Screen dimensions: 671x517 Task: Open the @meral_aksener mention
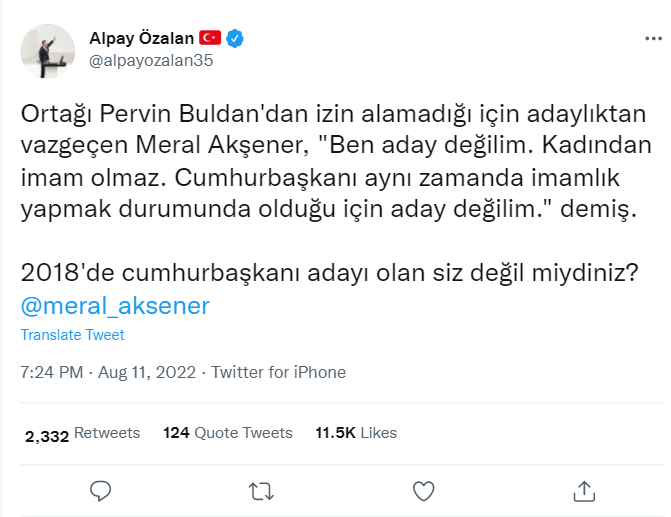[x=115, y=305]
